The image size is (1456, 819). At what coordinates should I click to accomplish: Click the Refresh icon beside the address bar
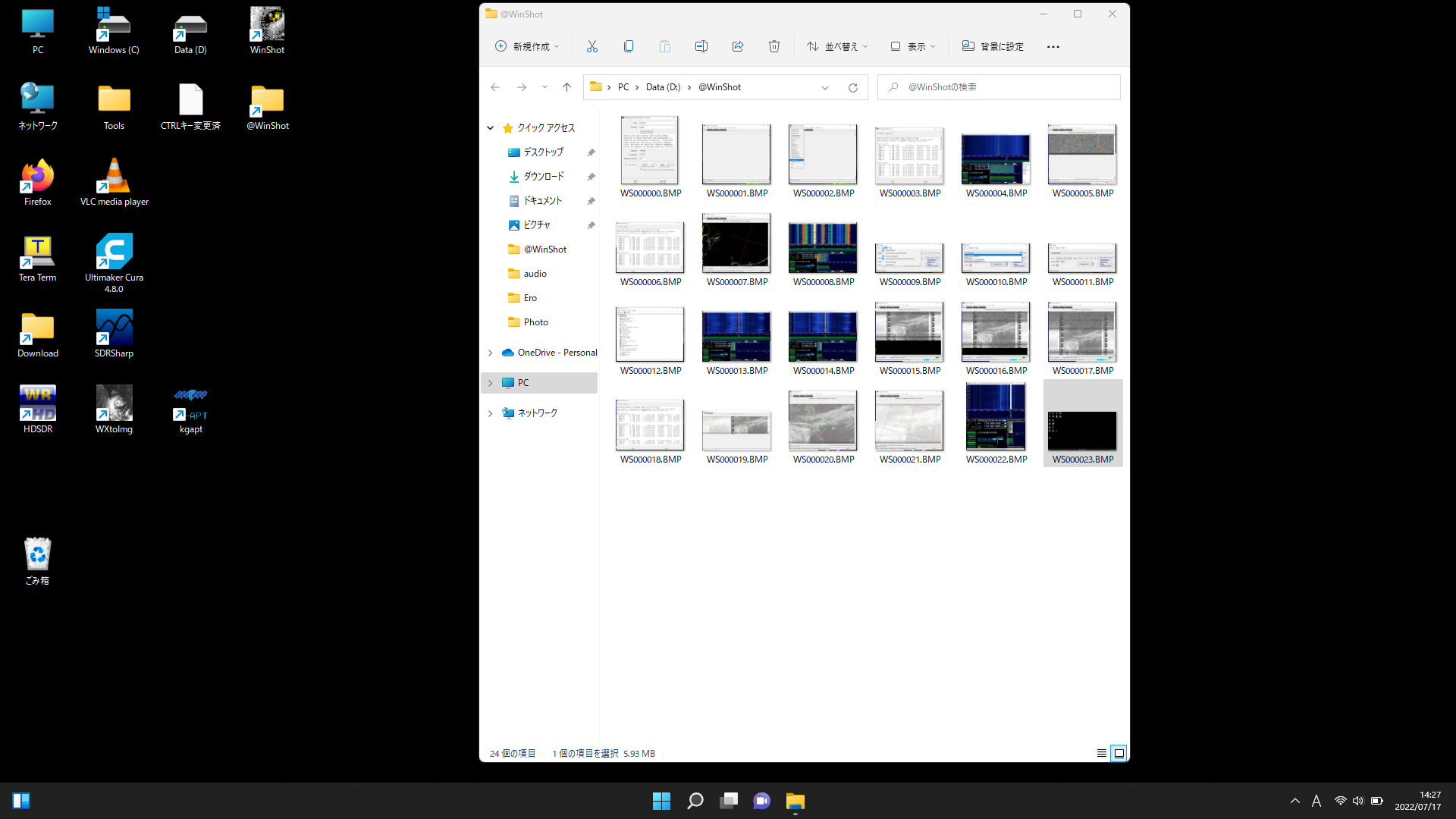pos(853,87)
